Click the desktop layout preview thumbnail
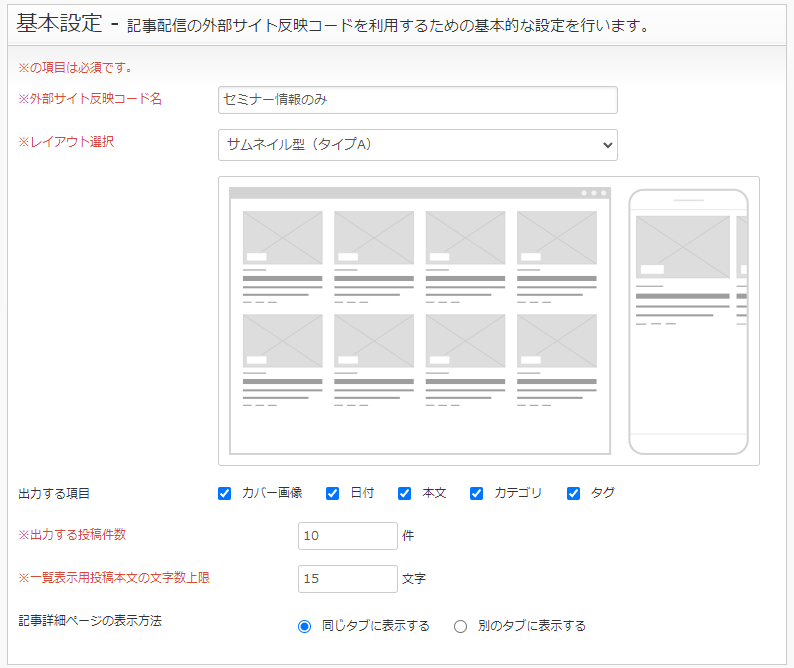Screen dimensions: 794x668 click(x=420, y=321)
